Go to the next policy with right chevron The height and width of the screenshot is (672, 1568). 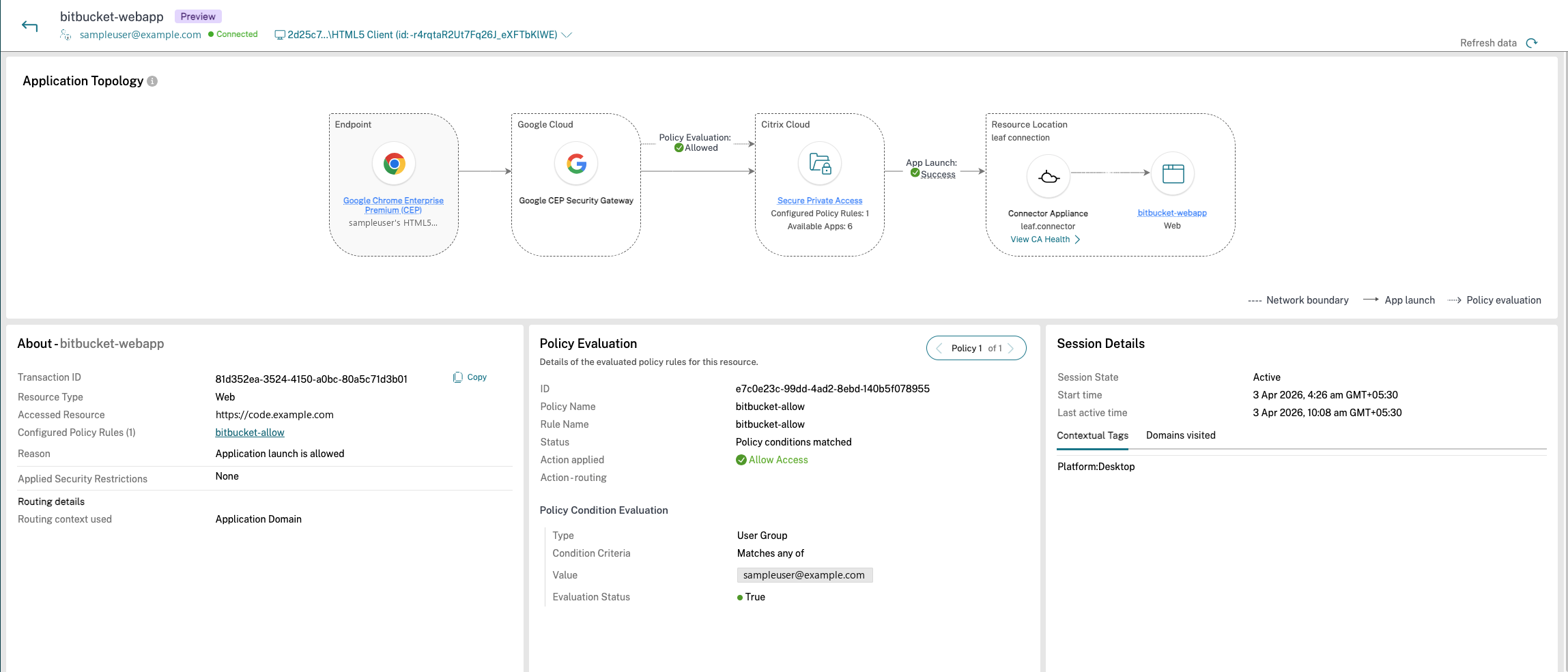coord(1011,348)
